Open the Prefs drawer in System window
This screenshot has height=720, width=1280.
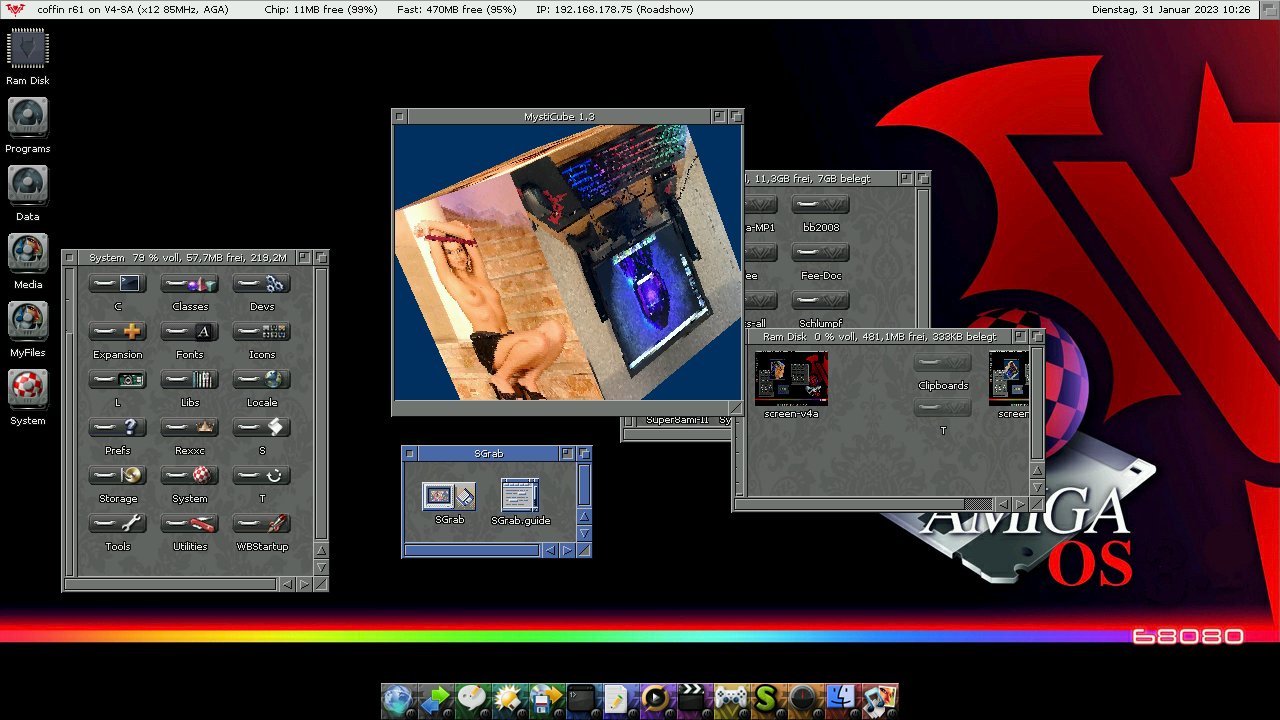(118, 428)
